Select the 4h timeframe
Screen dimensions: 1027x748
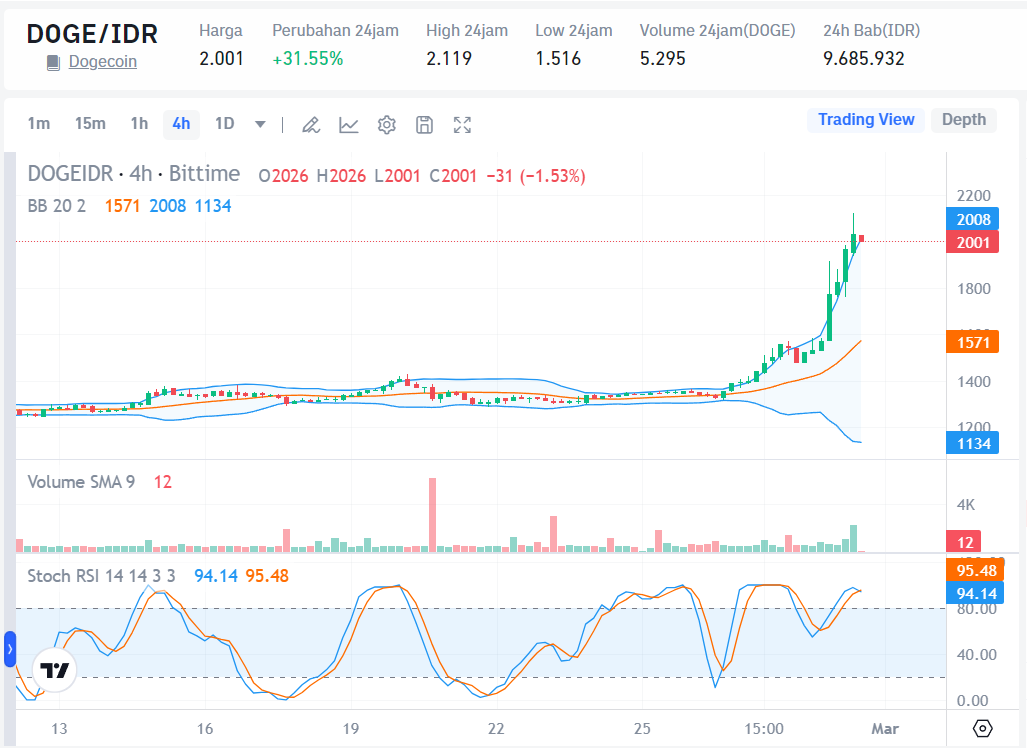click(181, 124)
